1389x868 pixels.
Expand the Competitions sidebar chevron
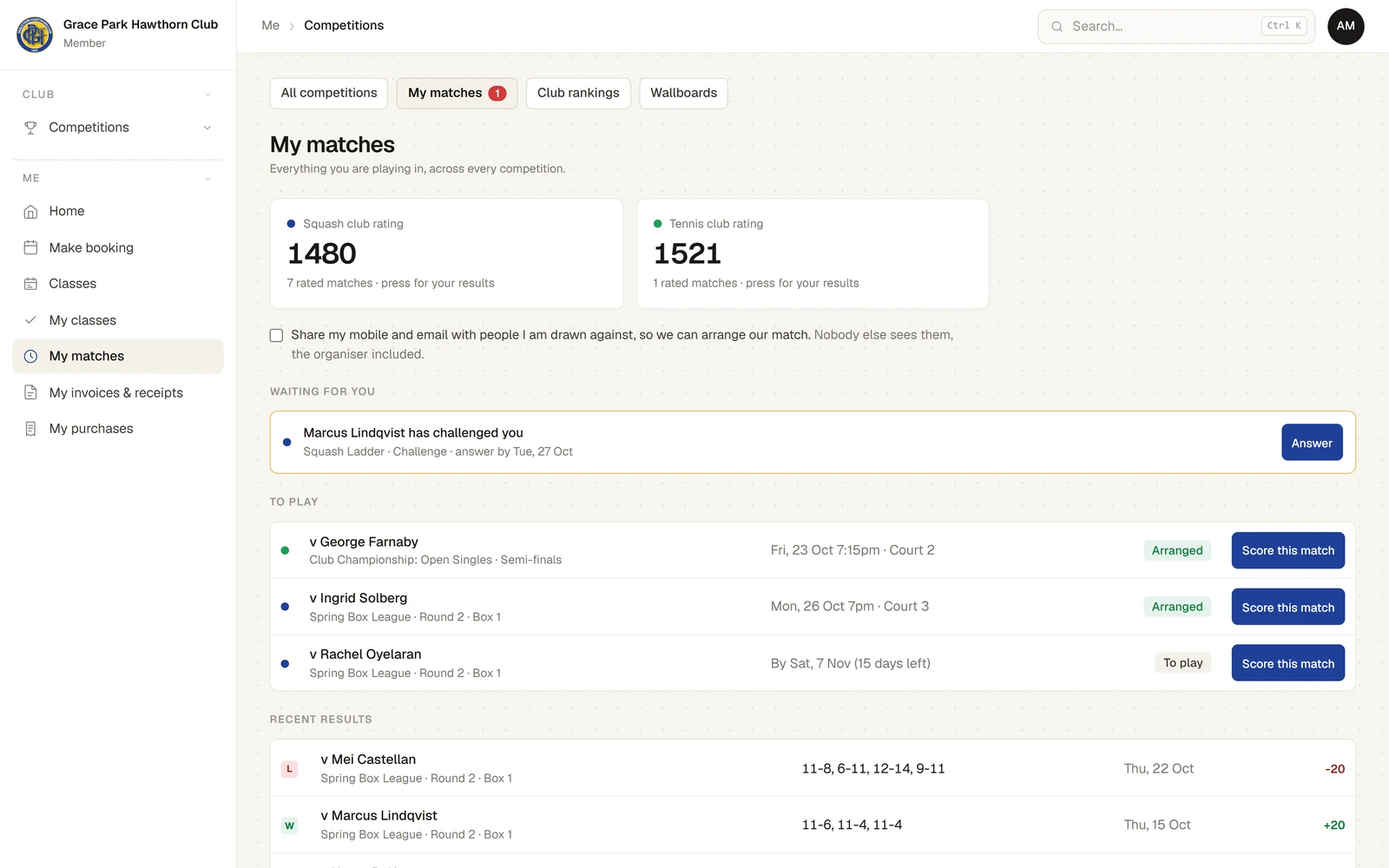point(207,128)
